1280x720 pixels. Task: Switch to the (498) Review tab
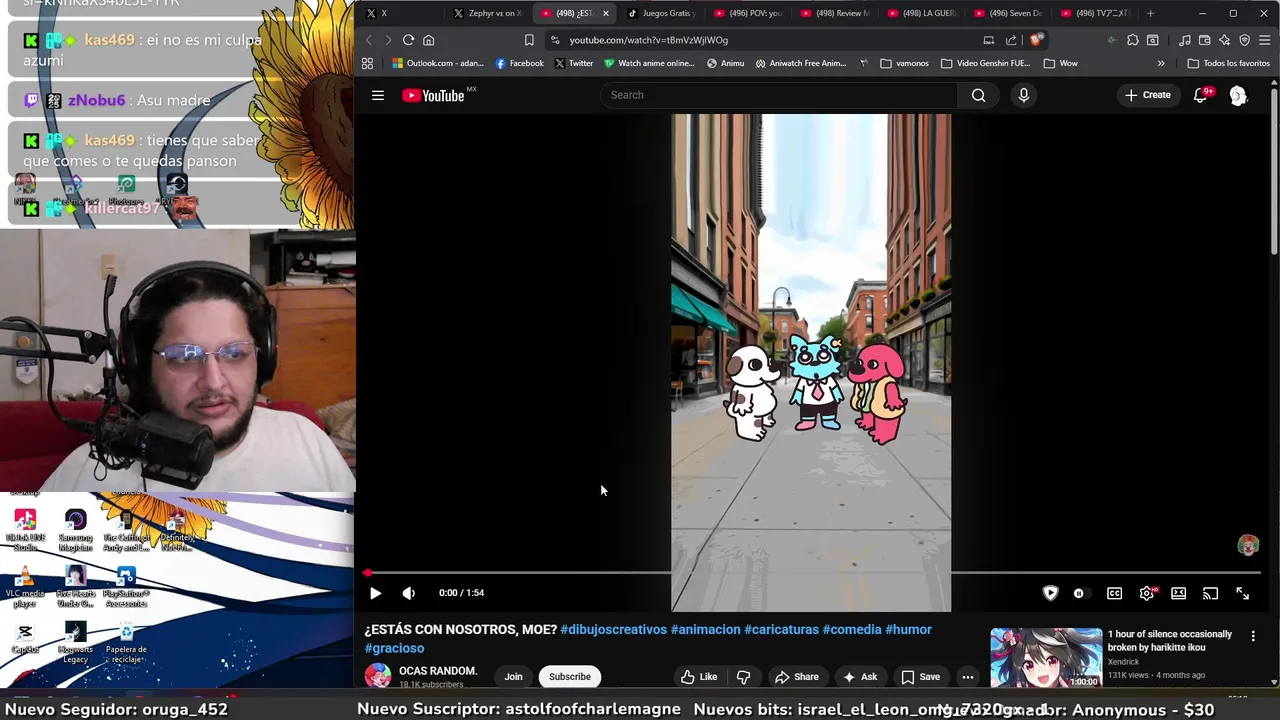(x=834, y=13)
